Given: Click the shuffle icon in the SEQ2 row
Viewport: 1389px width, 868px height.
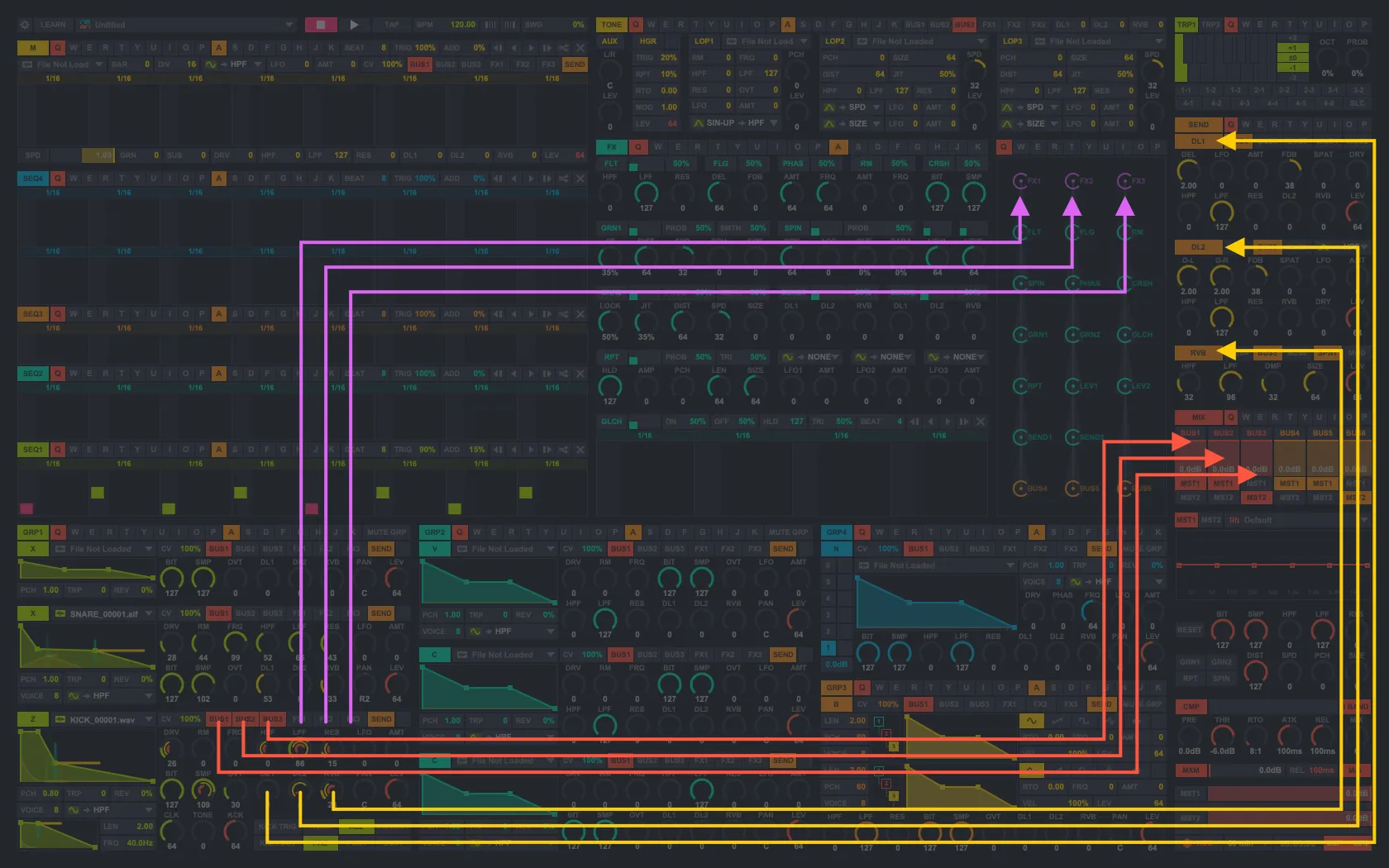Looking at the screenshot, I should coord(564,374).
